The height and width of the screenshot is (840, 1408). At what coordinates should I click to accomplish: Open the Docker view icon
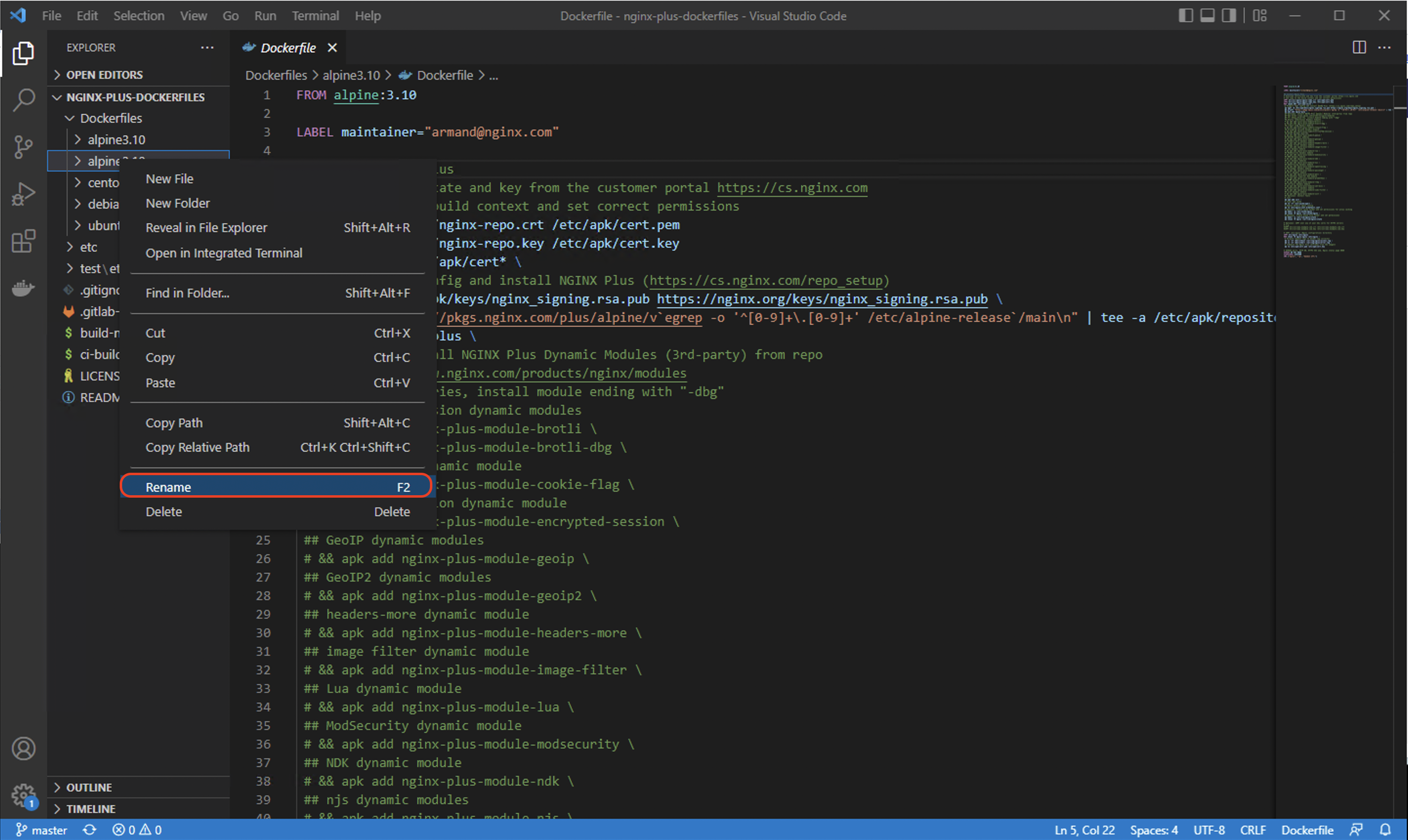(23, 288)
